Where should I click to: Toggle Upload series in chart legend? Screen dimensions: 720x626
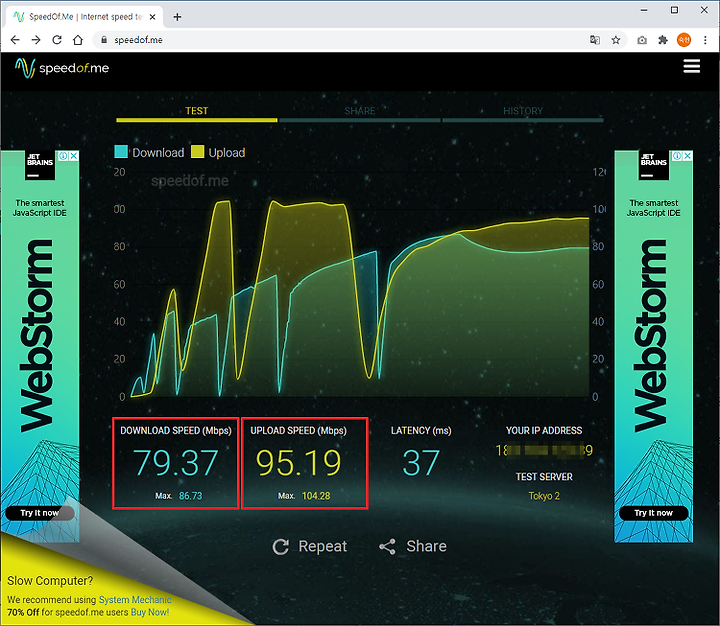pyautogui.click(x=218, y=152)
